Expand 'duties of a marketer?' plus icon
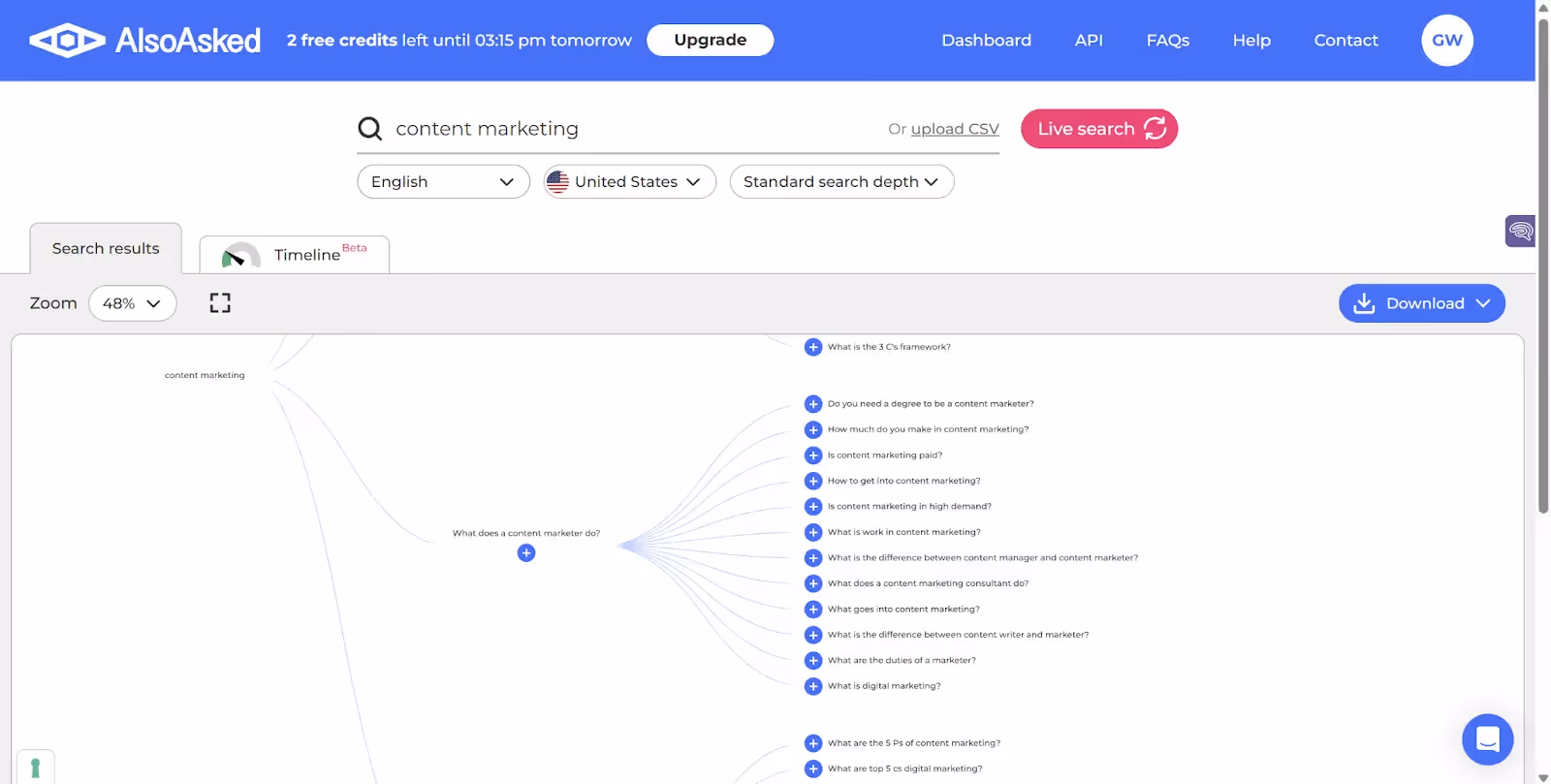Image resolution: width=1551 pixels, height=784 pixels. [x=813, y=661]
